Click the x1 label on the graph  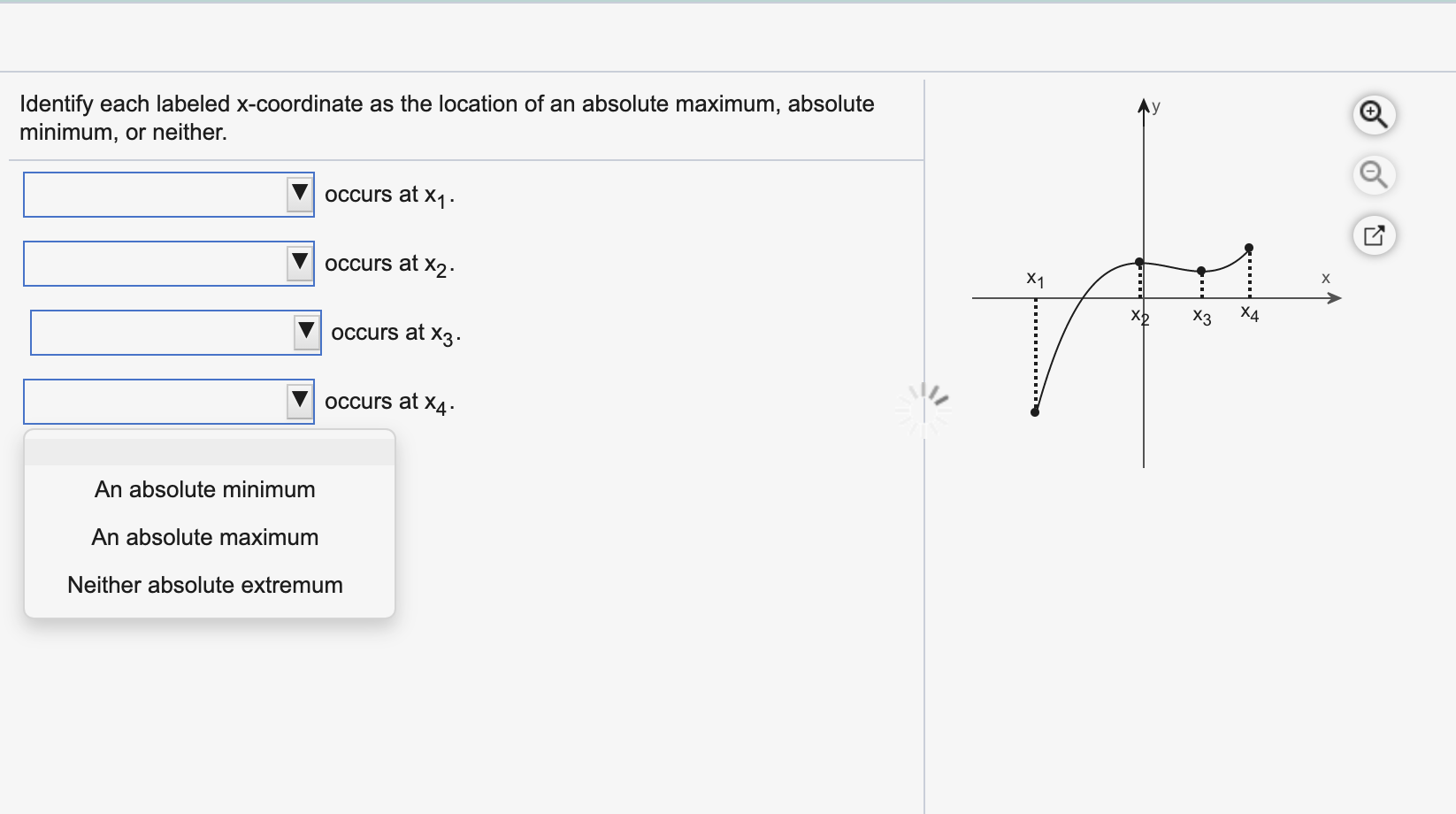click(1035, 279)
